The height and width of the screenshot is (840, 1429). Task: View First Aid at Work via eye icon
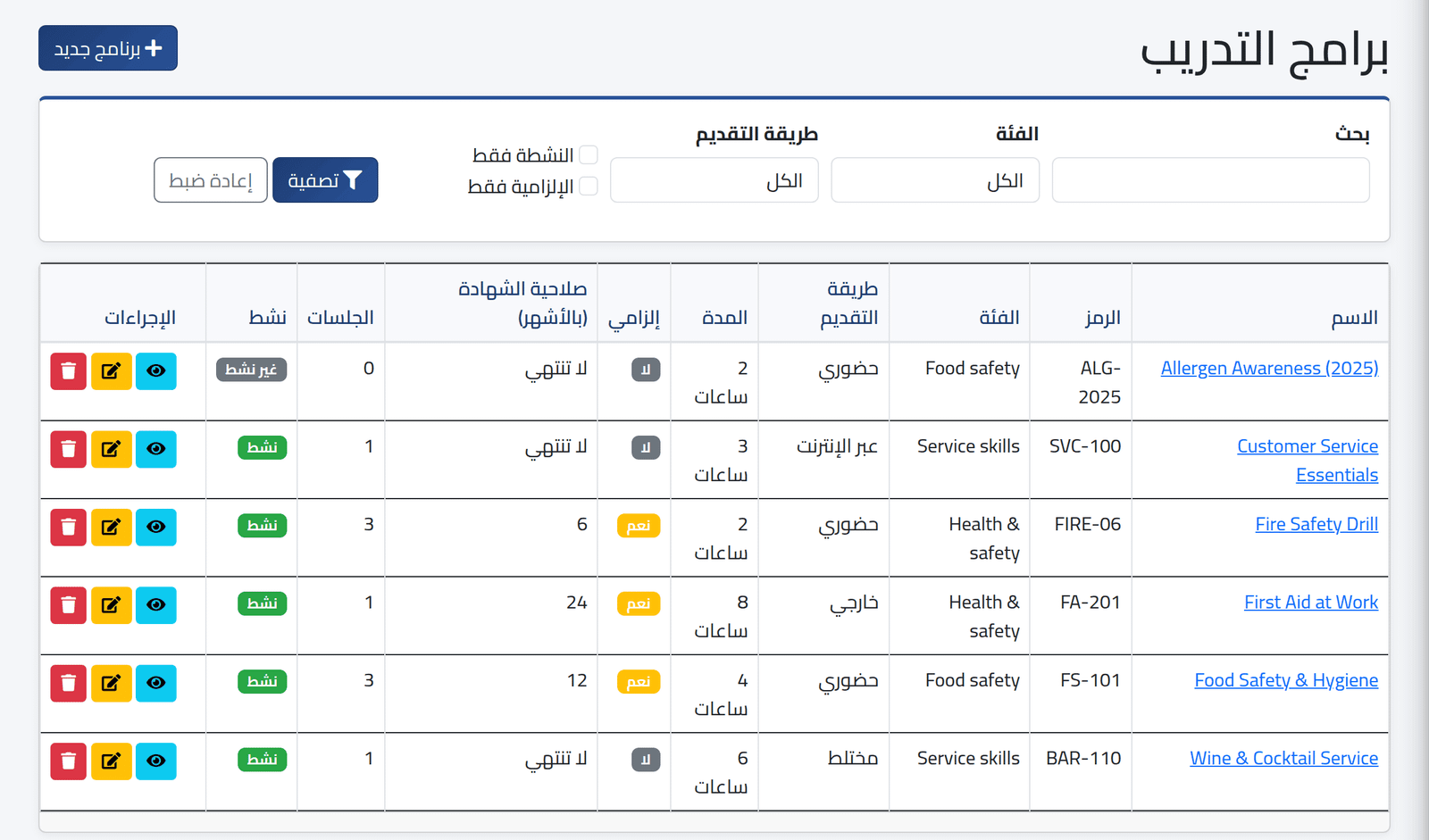156,605
